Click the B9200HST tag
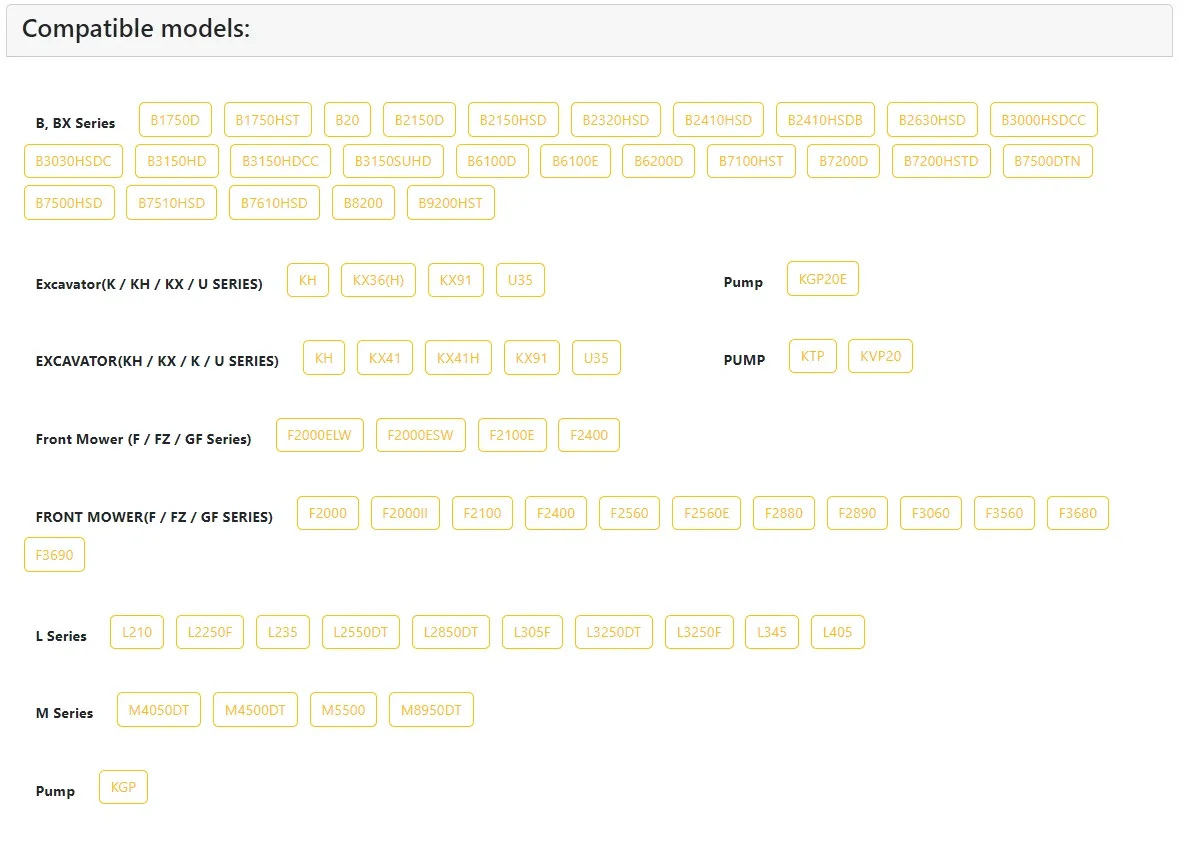 450,203
